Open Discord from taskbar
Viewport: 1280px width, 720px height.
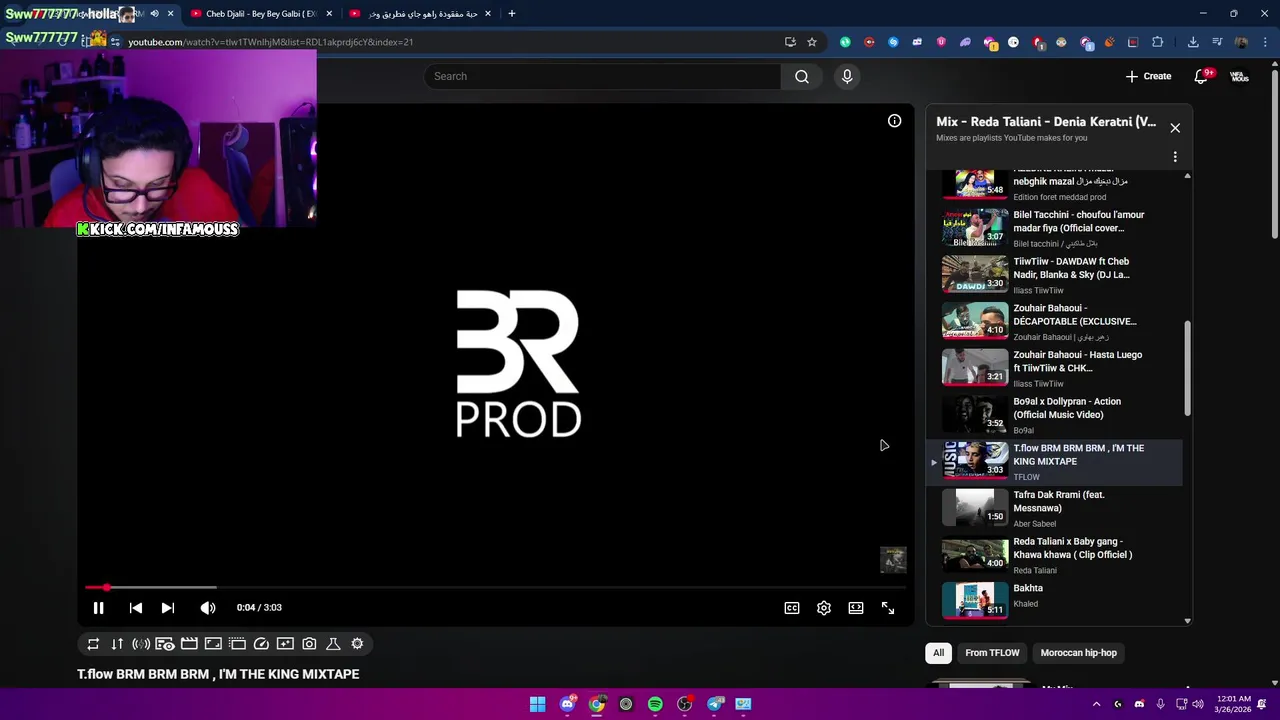coord(567,704)
